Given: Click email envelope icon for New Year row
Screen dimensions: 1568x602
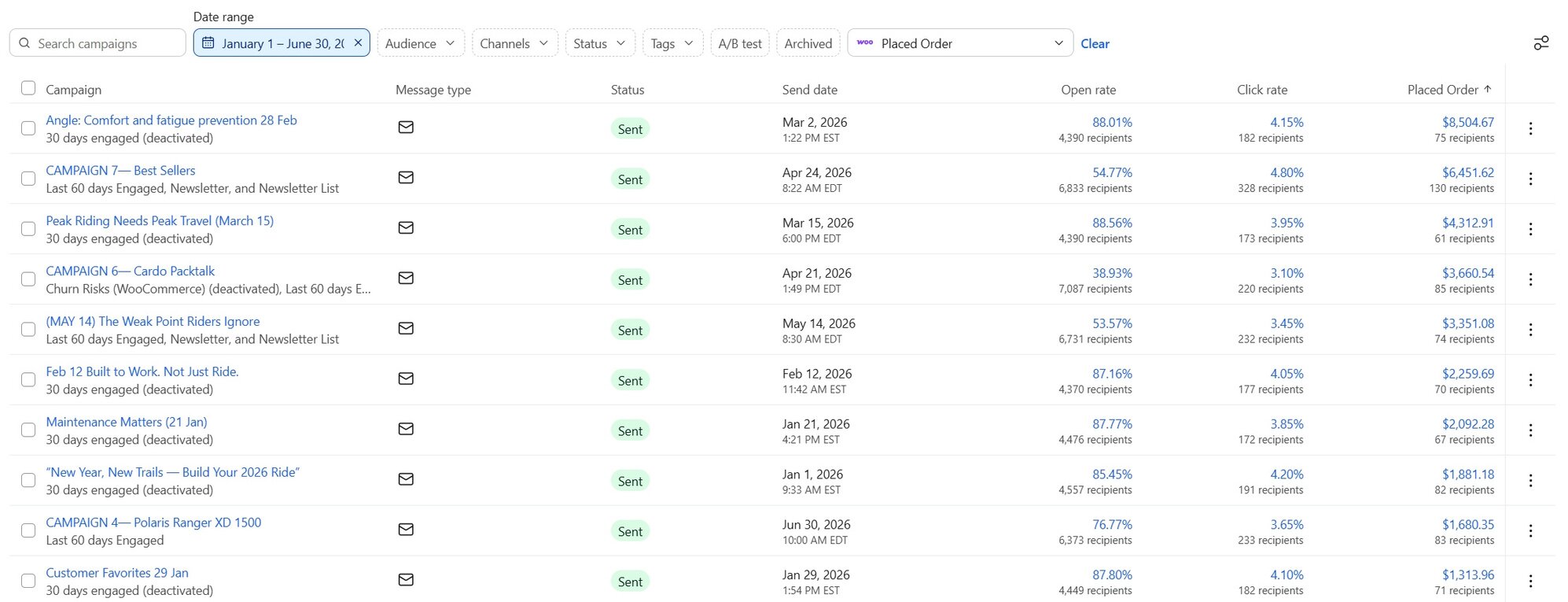Looking at the screenshot, I should [406, 480].
